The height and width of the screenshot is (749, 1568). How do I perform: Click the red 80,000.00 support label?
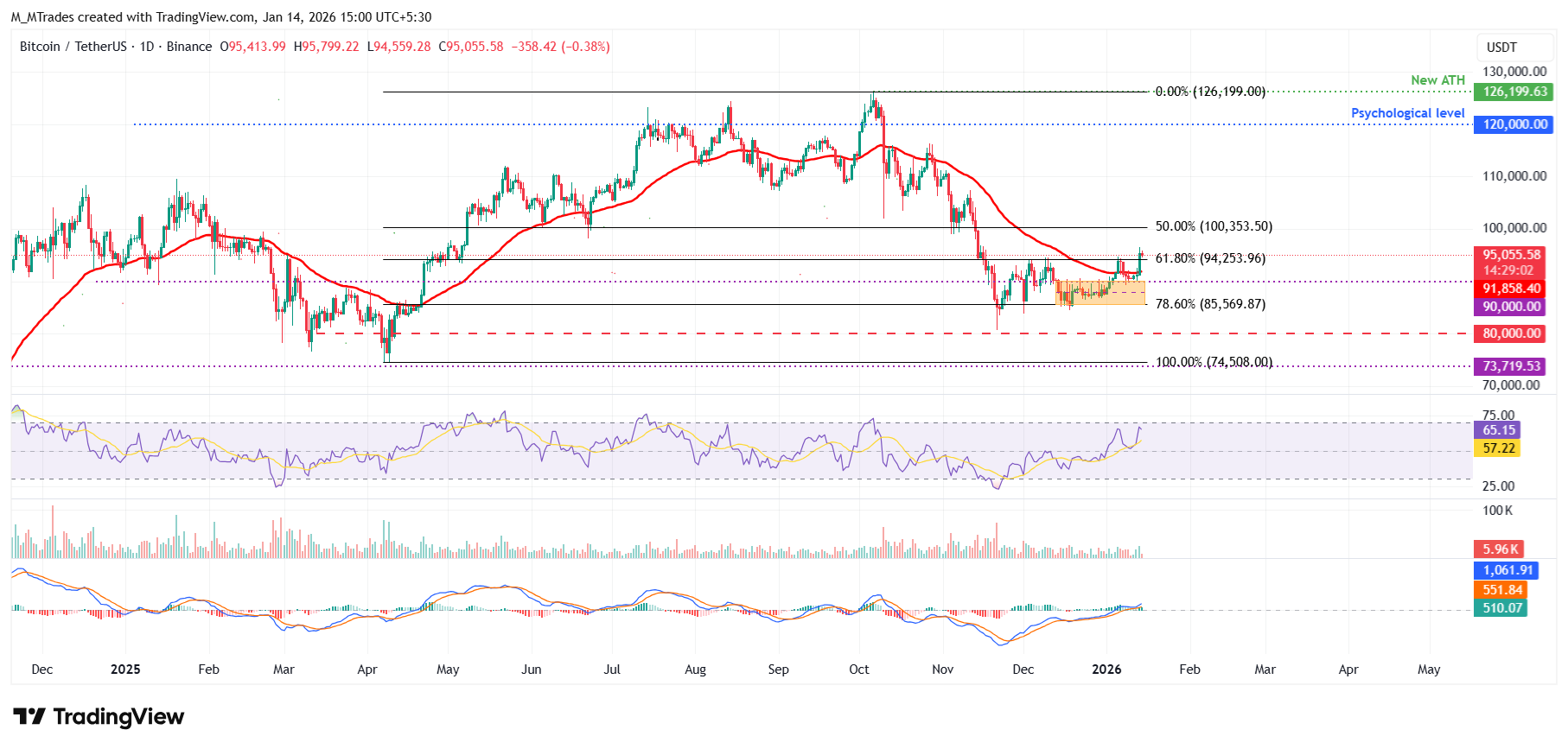coord(1511,333)
